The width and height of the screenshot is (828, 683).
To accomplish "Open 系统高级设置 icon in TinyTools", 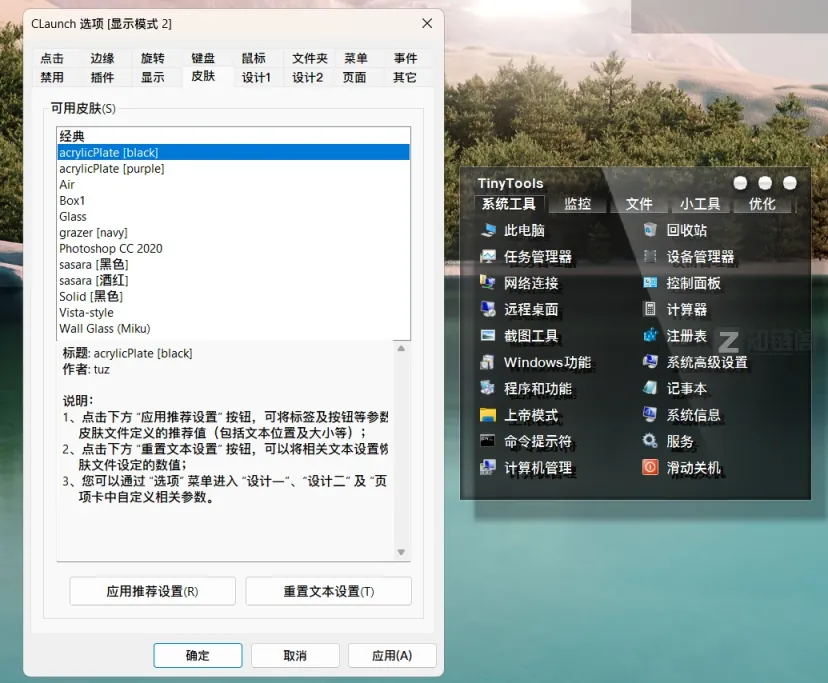I will click(650, 362).
